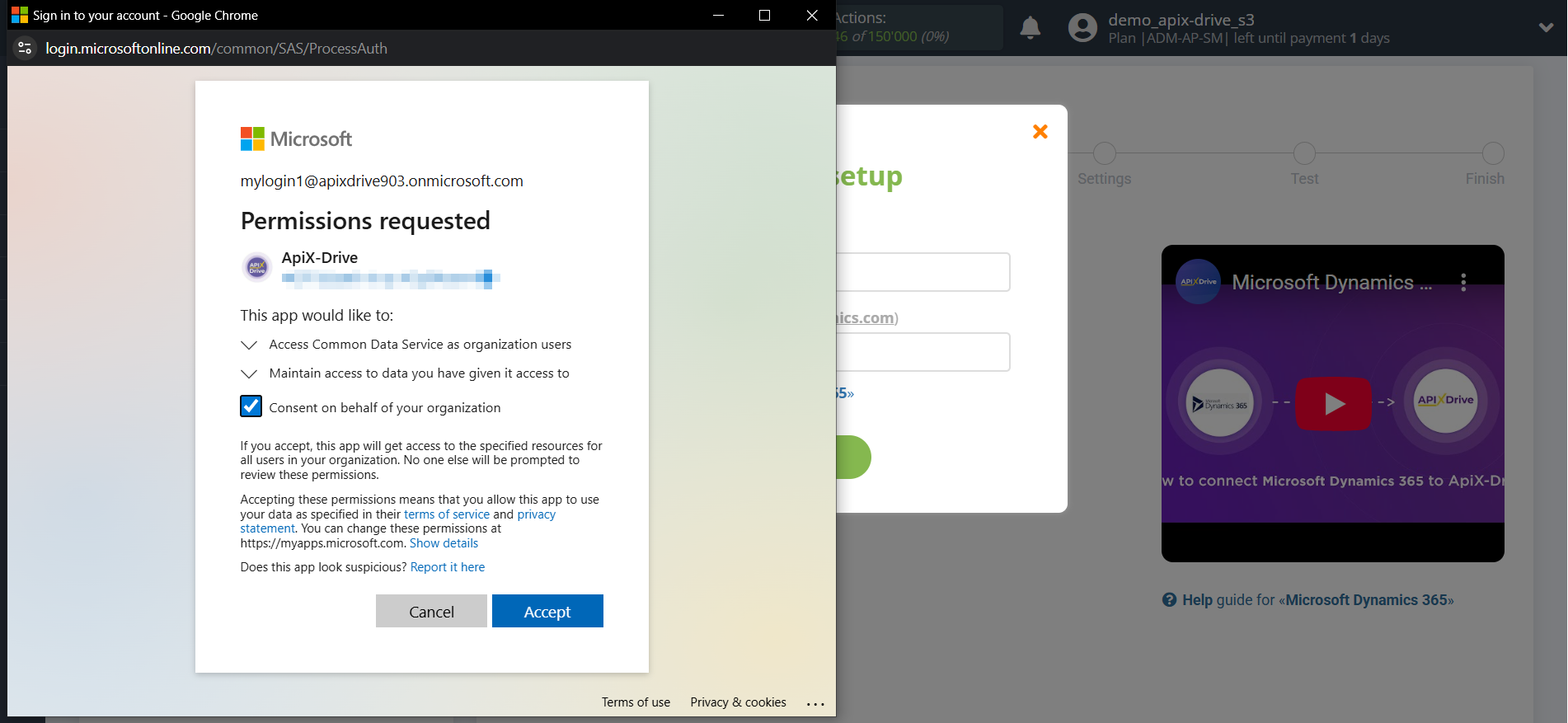Expand Access Common Data Service permission
The height and width of the screenshot is (723, 1568).
click(x=248, y=345)
